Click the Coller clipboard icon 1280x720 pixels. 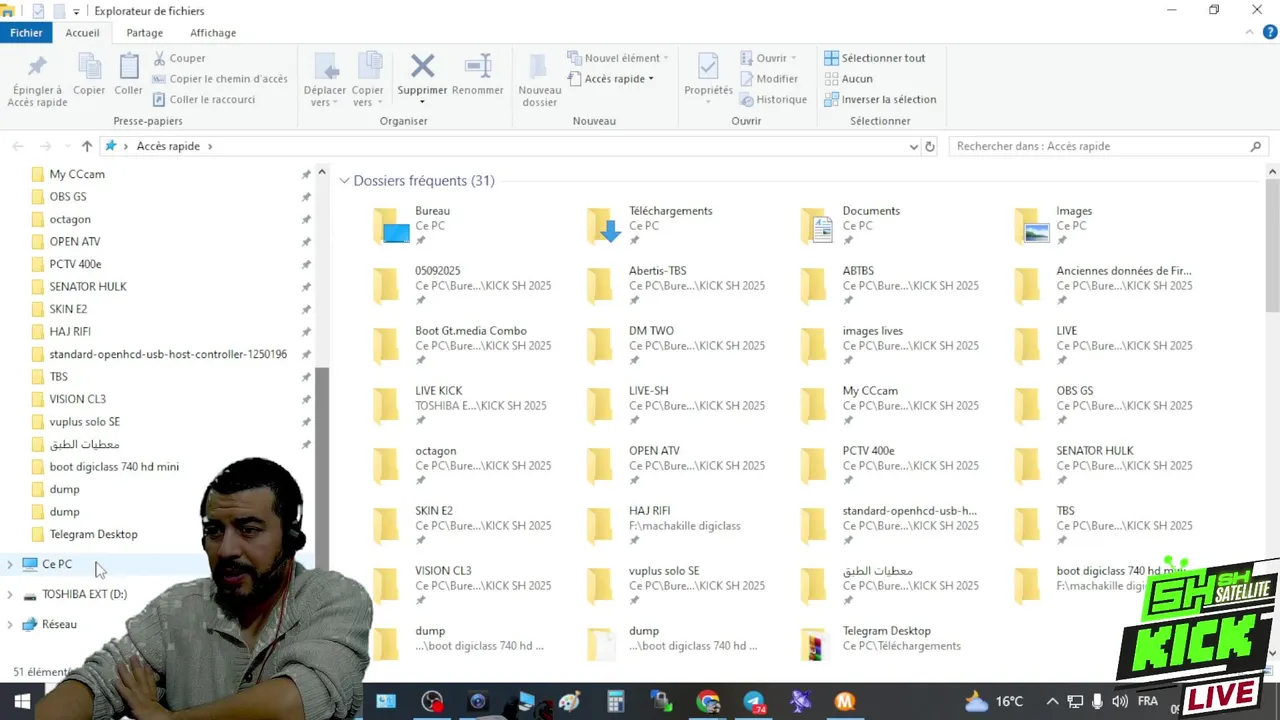click(x=129, y=67)
